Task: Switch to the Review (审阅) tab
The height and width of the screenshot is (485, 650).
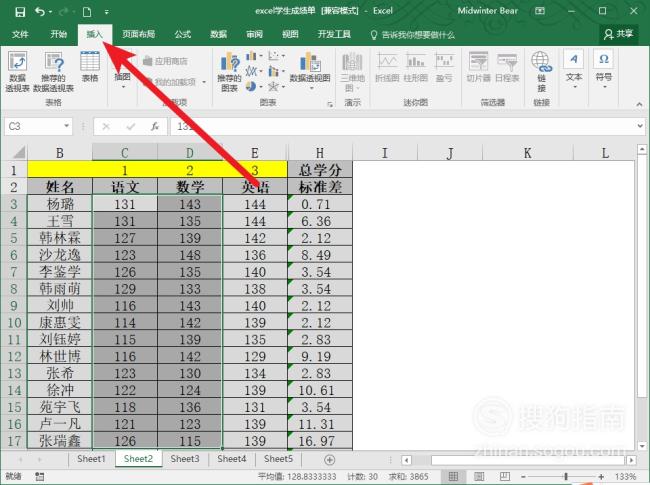Action: tap(255, 34)
